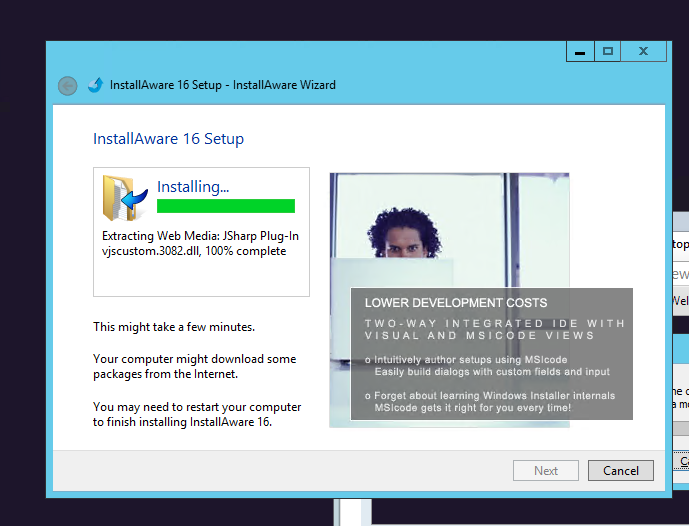Screen dimensions: 689x526
Task: Maximize the InstallAware setup window
Action: pyautogui.click(x=608, y=51)
